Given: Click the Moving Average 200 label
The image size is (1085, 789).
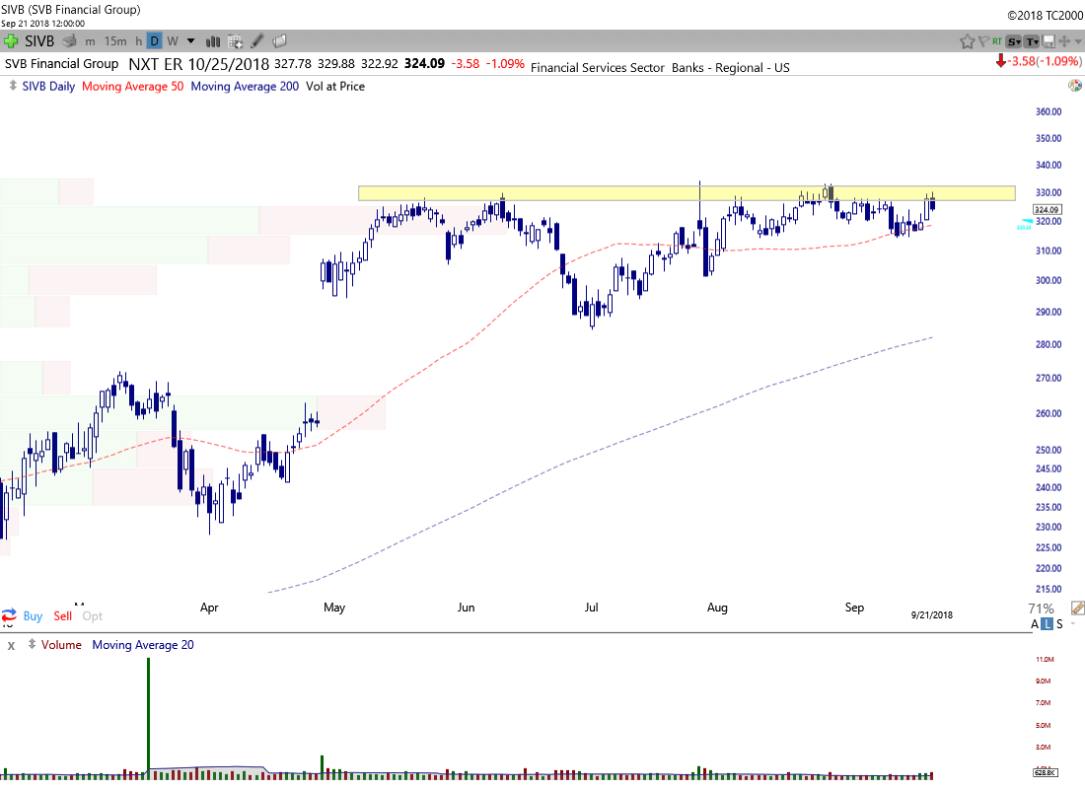Looking at the screenshot, I should pyautogui.click(x=243, y=86).
